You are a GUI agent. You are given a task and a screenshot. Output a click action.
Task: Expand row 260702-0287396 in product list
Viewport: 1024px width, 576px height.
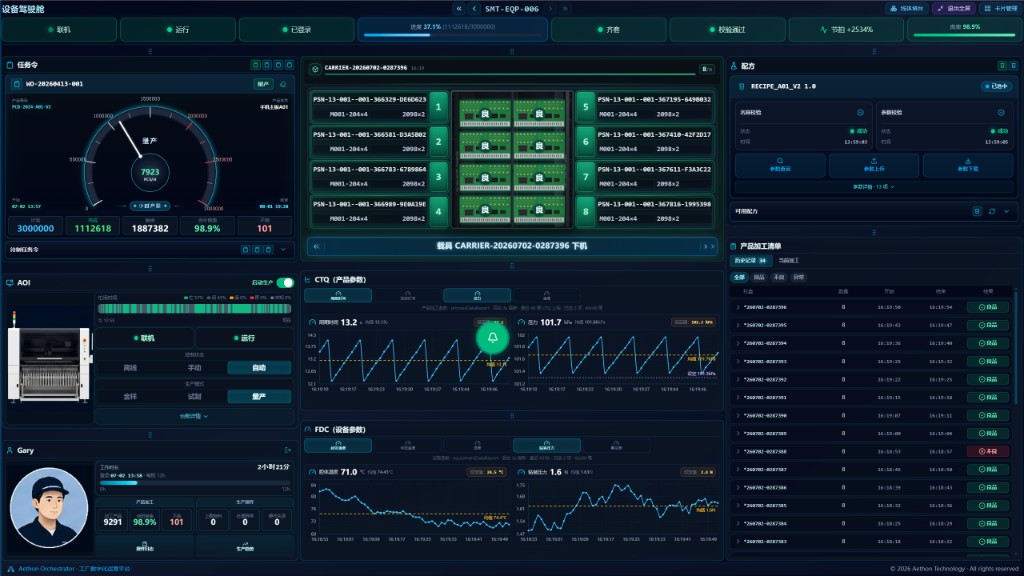click(738, 307)
